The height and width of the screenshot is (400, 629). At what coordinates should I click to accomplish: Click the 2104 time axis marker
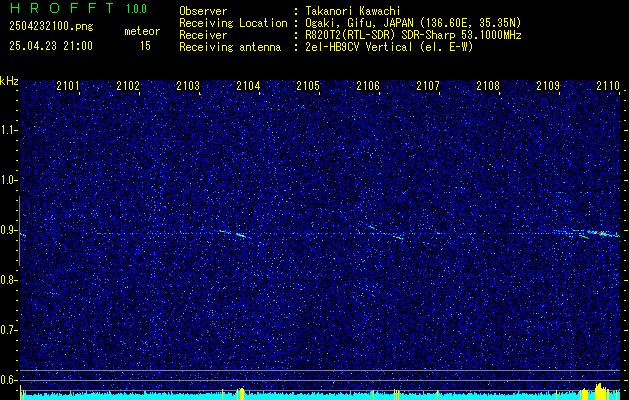pyautogui.click(x=248, y=85)
